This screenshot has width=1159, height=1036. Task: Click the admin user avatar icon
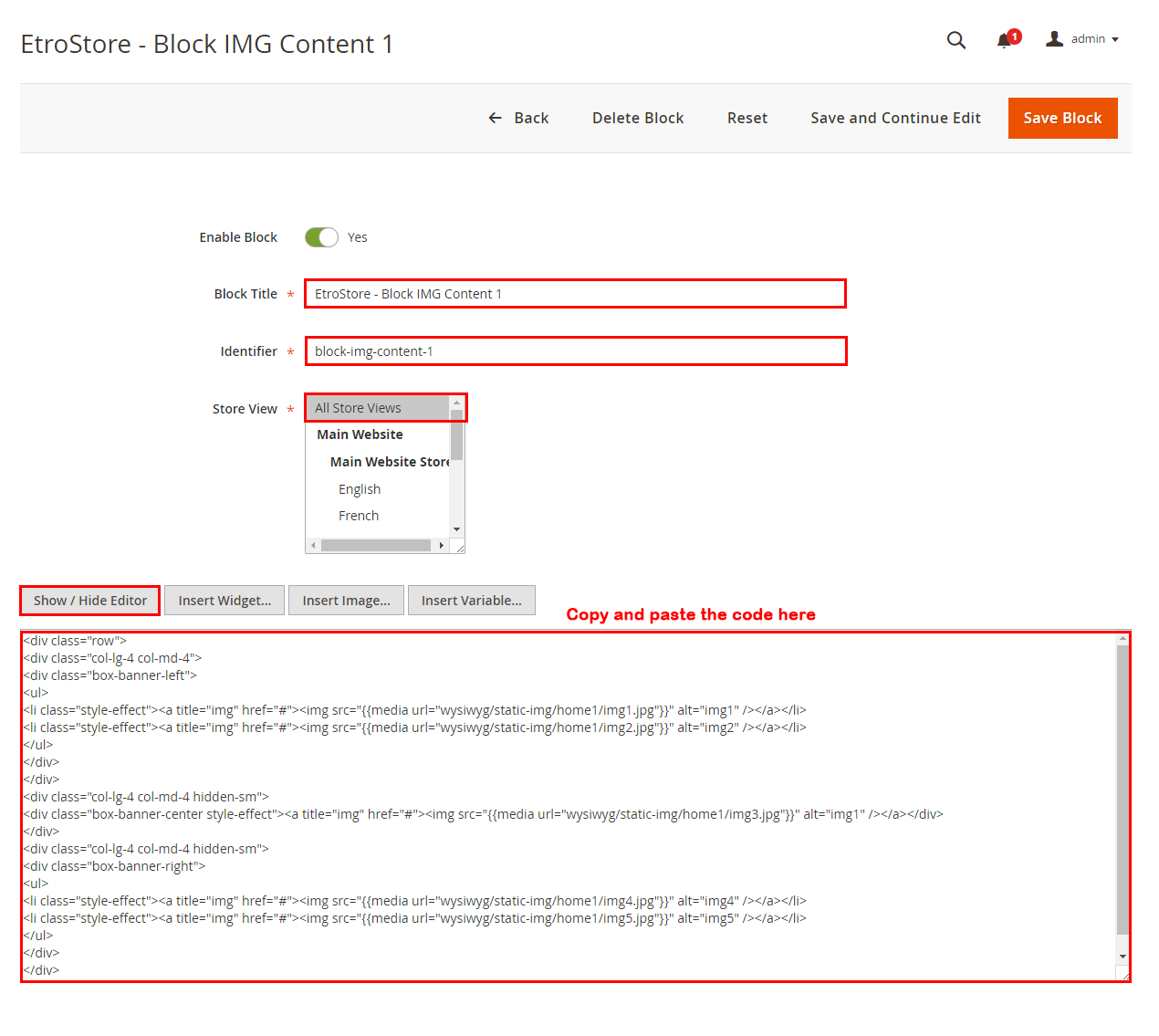(1054, 38)
